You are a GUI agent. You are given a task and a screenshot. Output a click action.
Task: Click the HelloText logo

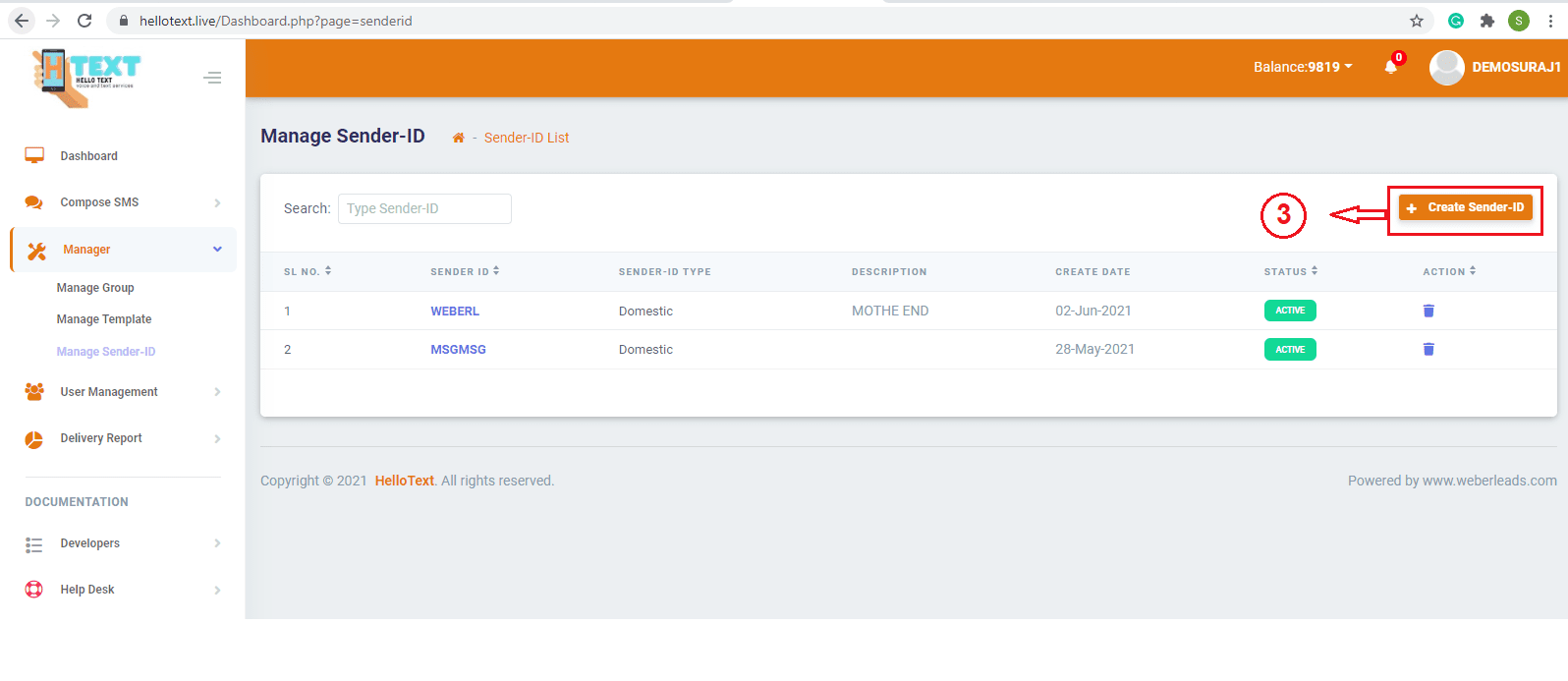87,76
